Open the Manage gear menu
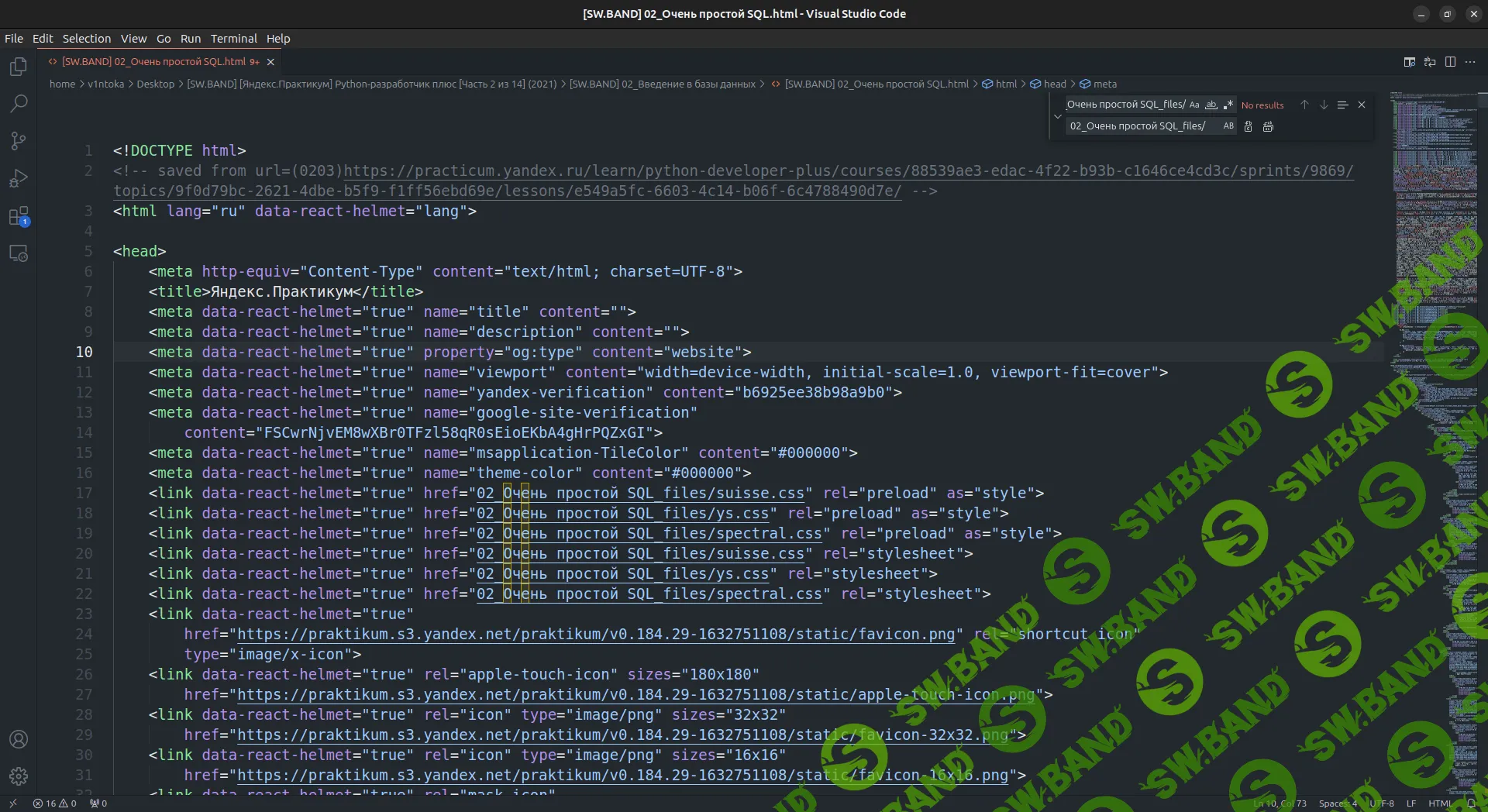Image resolution: width=1488 pixels, height=812 pixels. pyautogui.click(x=19, y=776)
